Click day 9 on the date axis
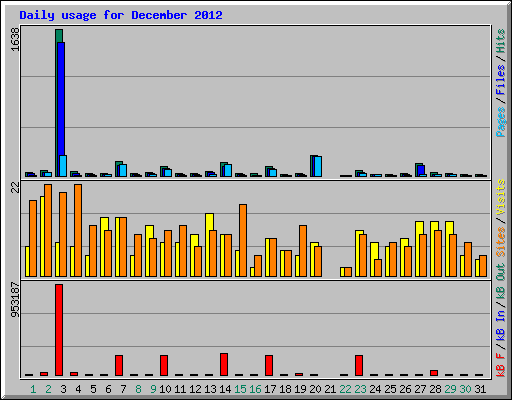The width and height of the screenshot is (512, 400). [x=153, y=389]
